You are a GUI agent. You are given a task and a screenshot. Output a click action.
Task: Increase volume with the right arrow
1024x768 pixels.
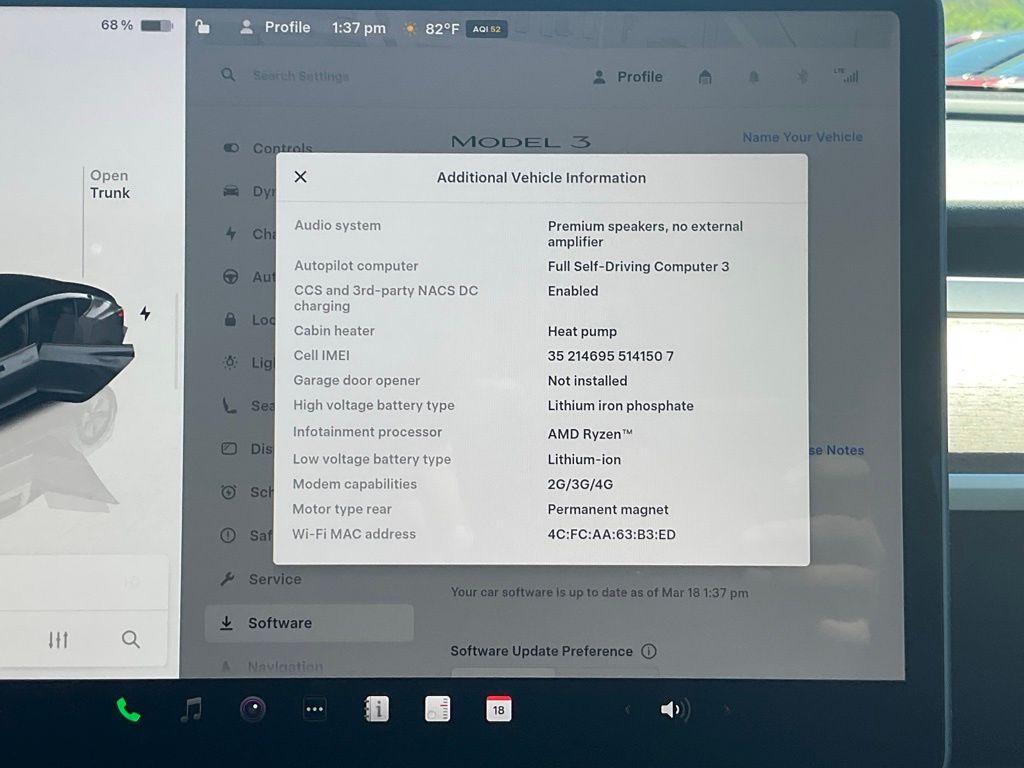(727, 710)
